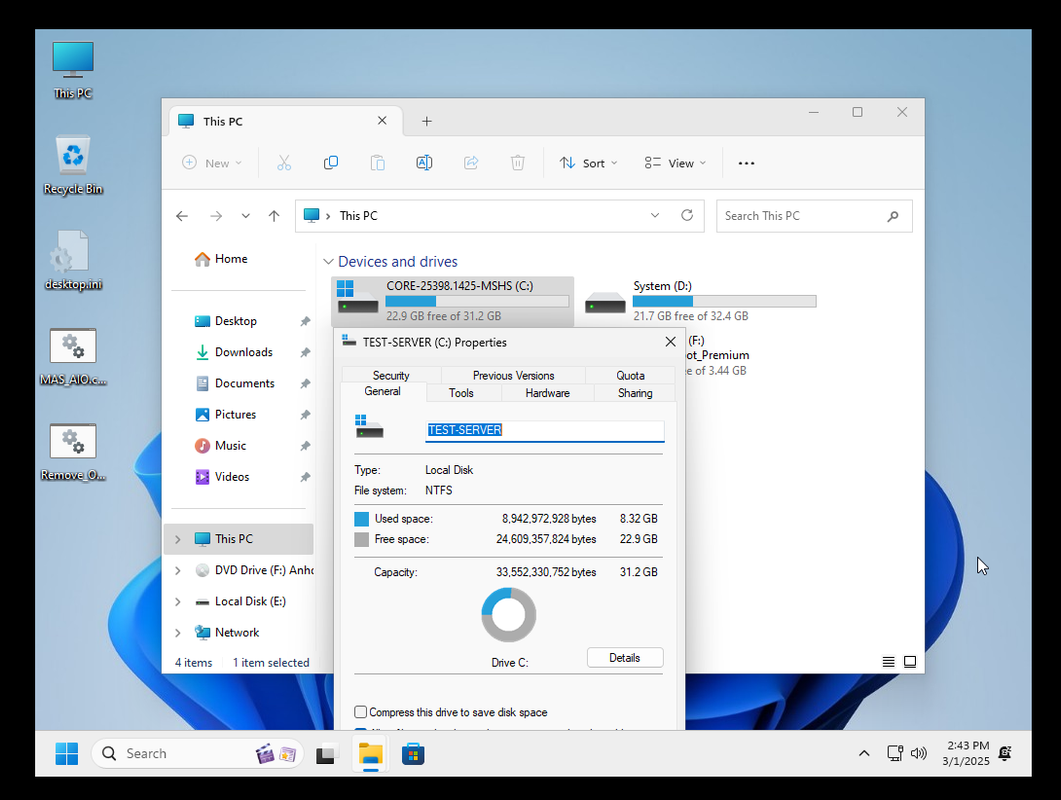Open the See more three-dots menu
The image size is (1061, 800).
point(746,163)
